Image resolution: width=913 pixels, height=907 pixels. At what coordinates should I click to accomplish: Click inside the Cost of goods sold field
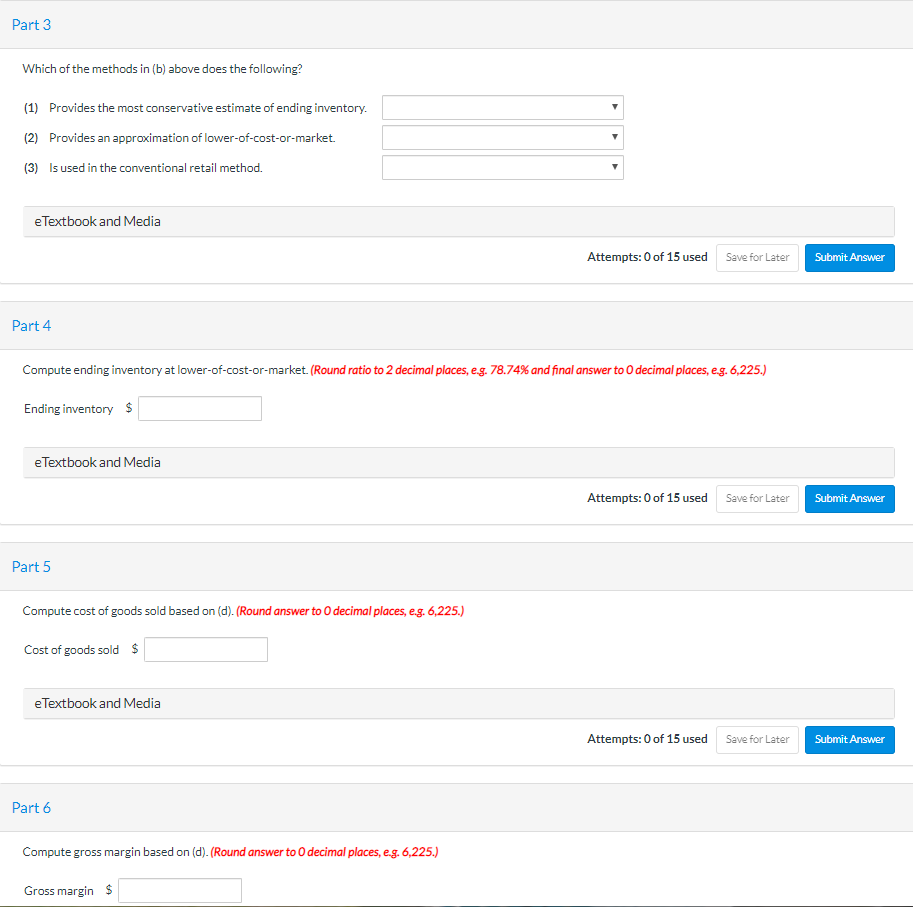tap(205, 649)
